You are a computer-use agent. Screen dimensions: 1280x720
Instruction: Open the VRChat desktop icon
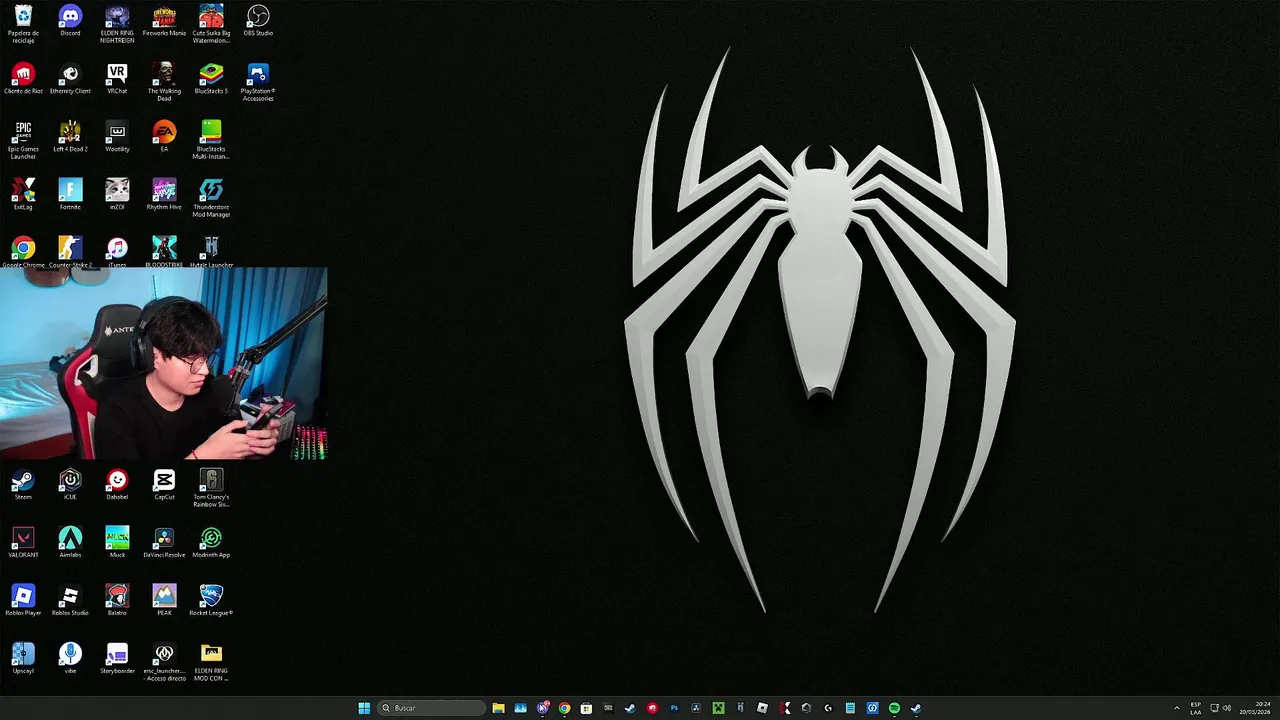117,78
